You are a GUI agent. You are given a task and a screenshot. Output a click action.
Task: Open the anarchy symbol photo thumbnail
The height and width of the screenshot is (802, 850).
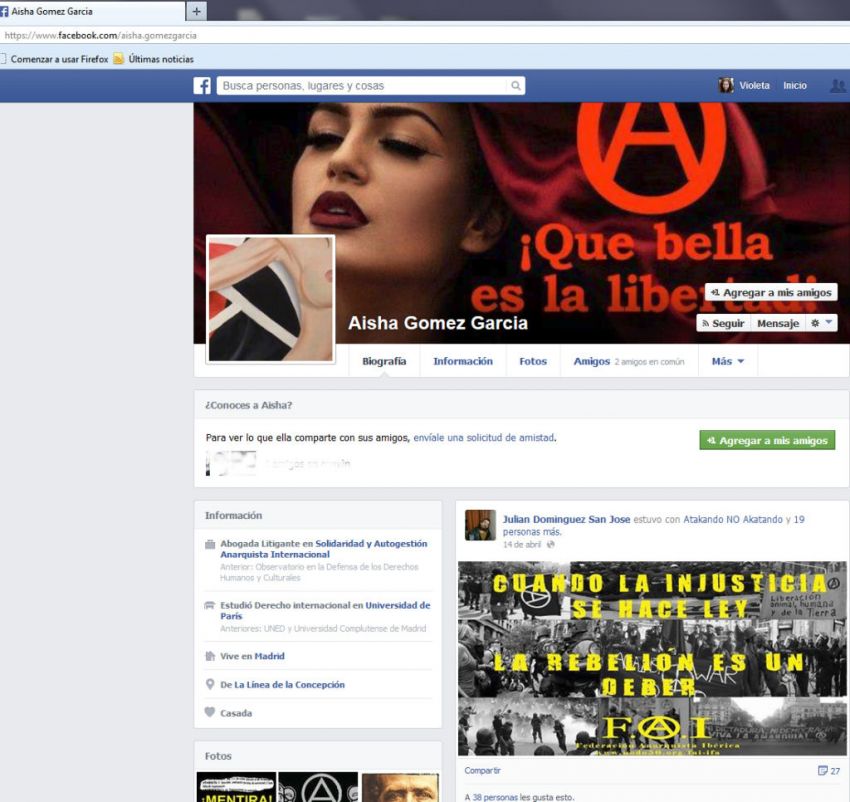(x=318, y=787)
